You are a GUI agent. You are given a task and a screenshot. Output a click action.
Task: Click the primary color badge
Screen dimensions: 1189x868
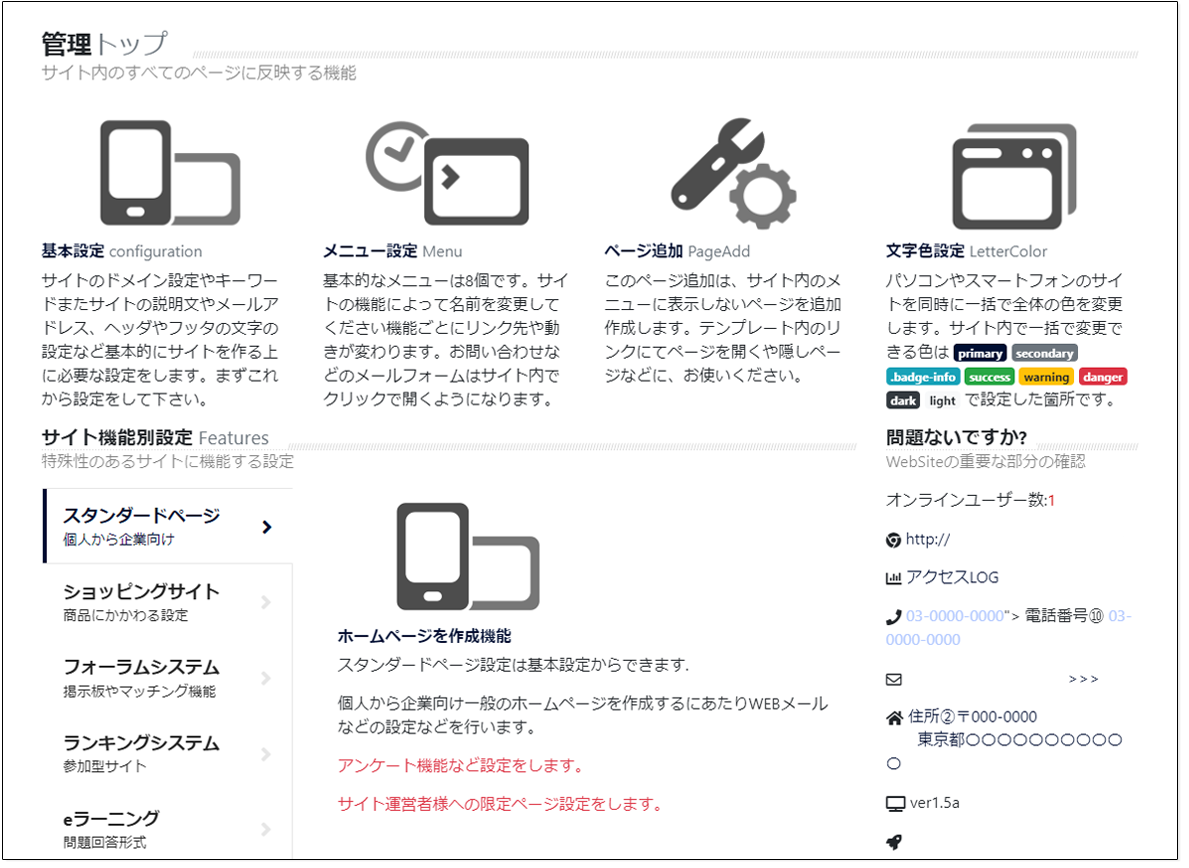coord(979,354)
